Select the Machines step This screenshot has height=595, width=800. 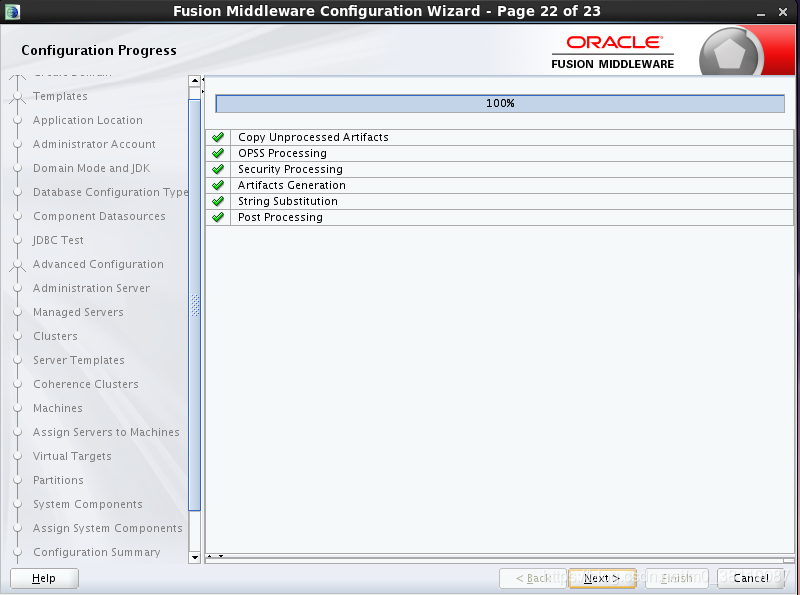58,408
